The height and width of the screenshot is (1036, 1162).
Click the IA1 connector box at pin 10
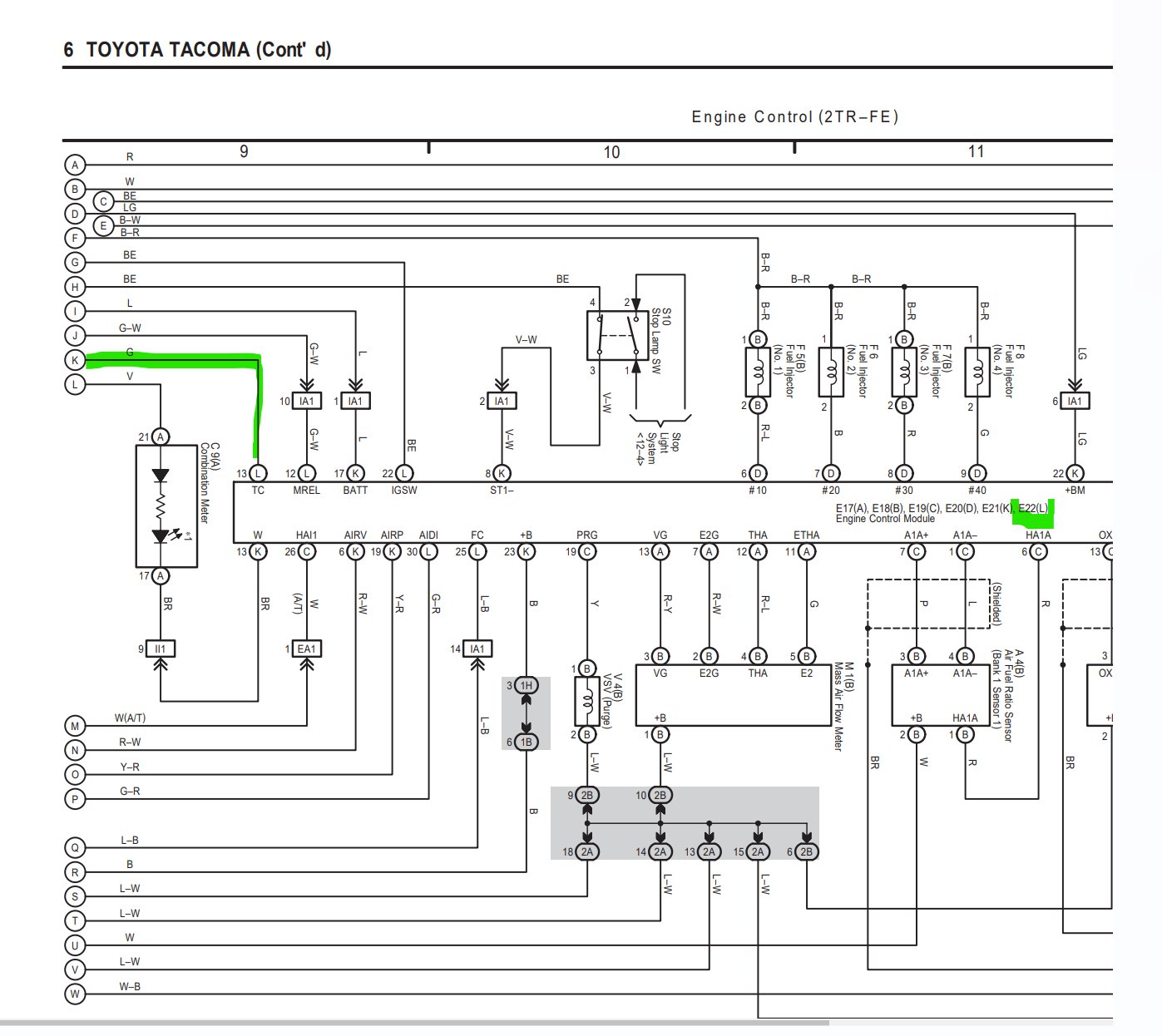tap(307, 401)
